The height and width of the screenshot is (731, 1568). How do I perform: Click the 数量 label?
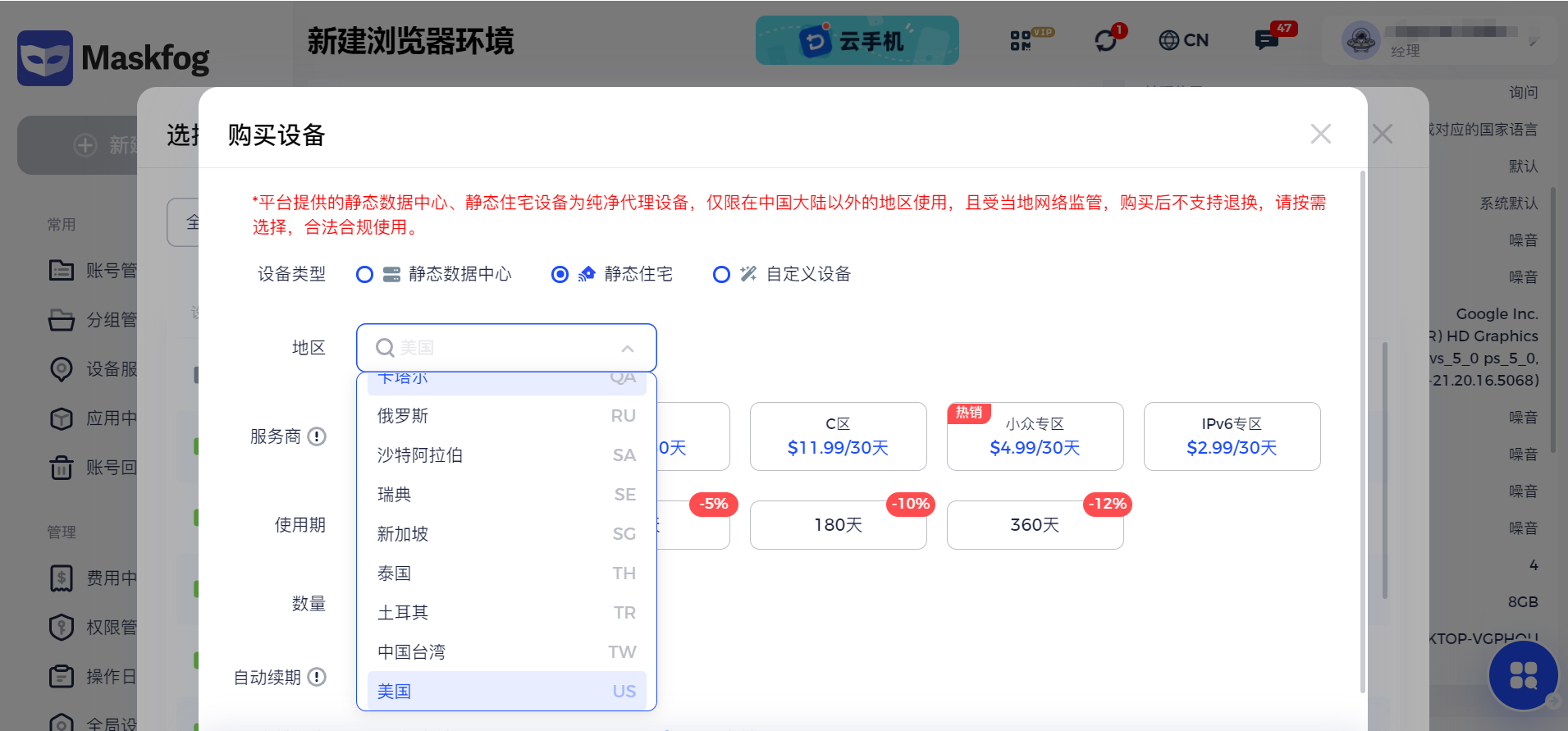click(309, 604)
